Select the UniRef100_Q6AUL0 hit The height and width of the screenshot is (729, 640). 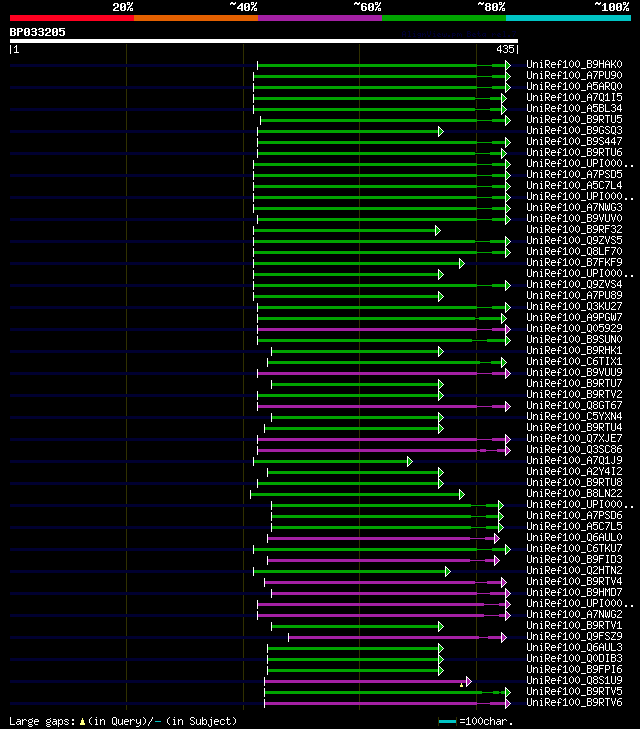tap(574, 537)
